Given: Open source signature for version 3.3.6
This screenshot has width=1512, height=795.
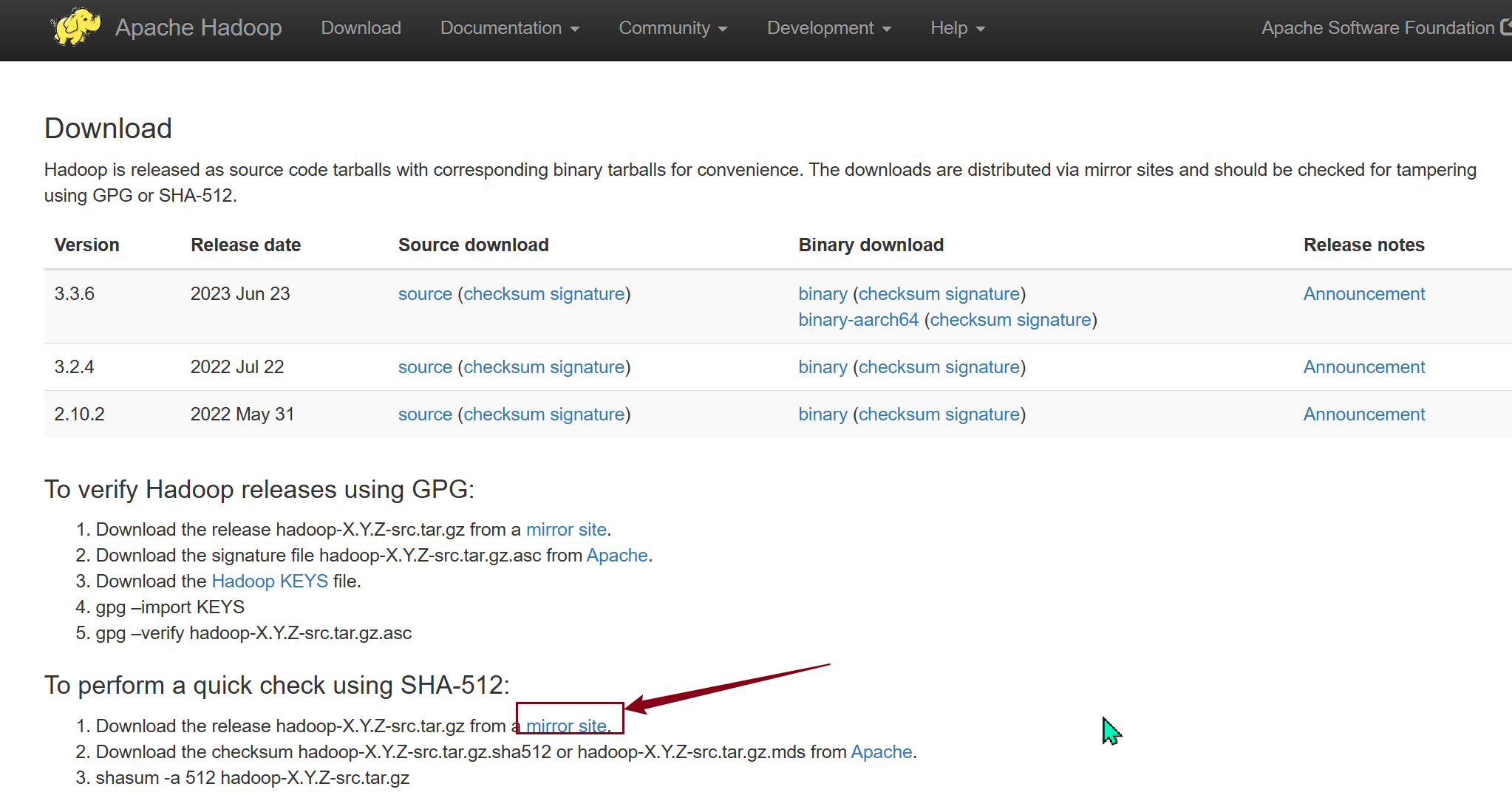Looking at the screenshot, I should 588,294.
